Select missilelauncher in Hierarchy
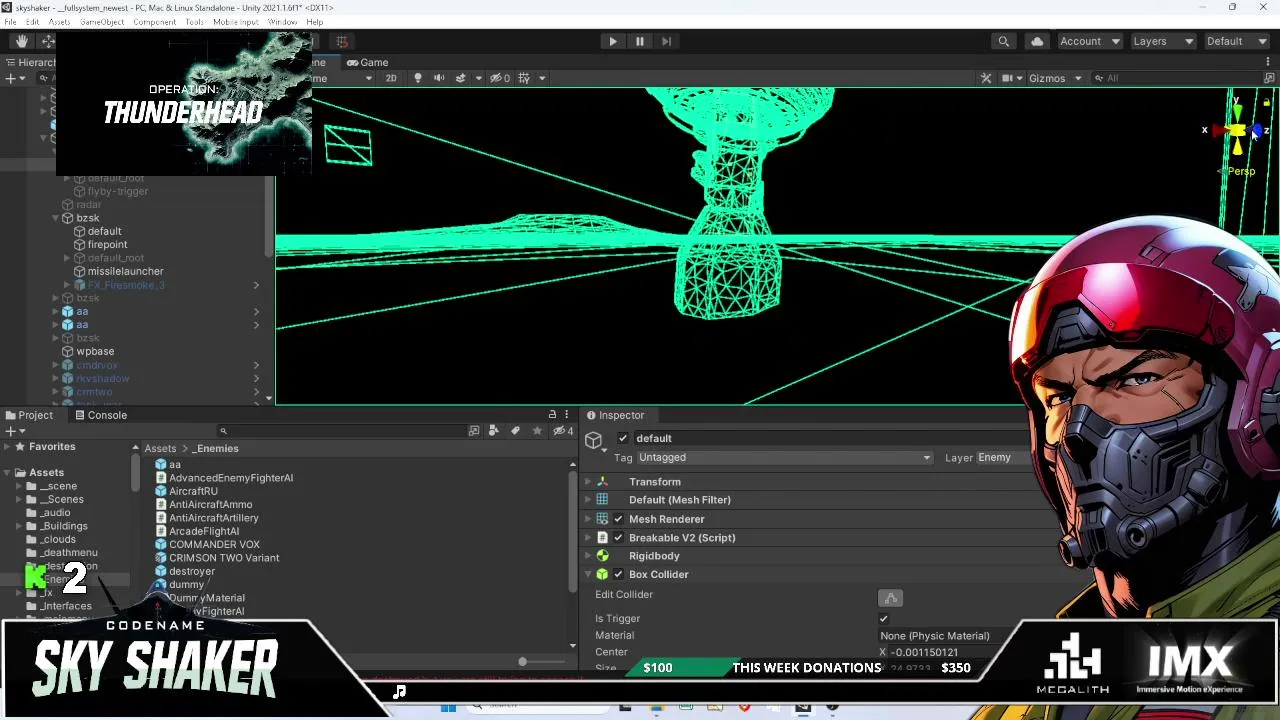The width and height of the screenshot is (1280, 720). (125, 271)
